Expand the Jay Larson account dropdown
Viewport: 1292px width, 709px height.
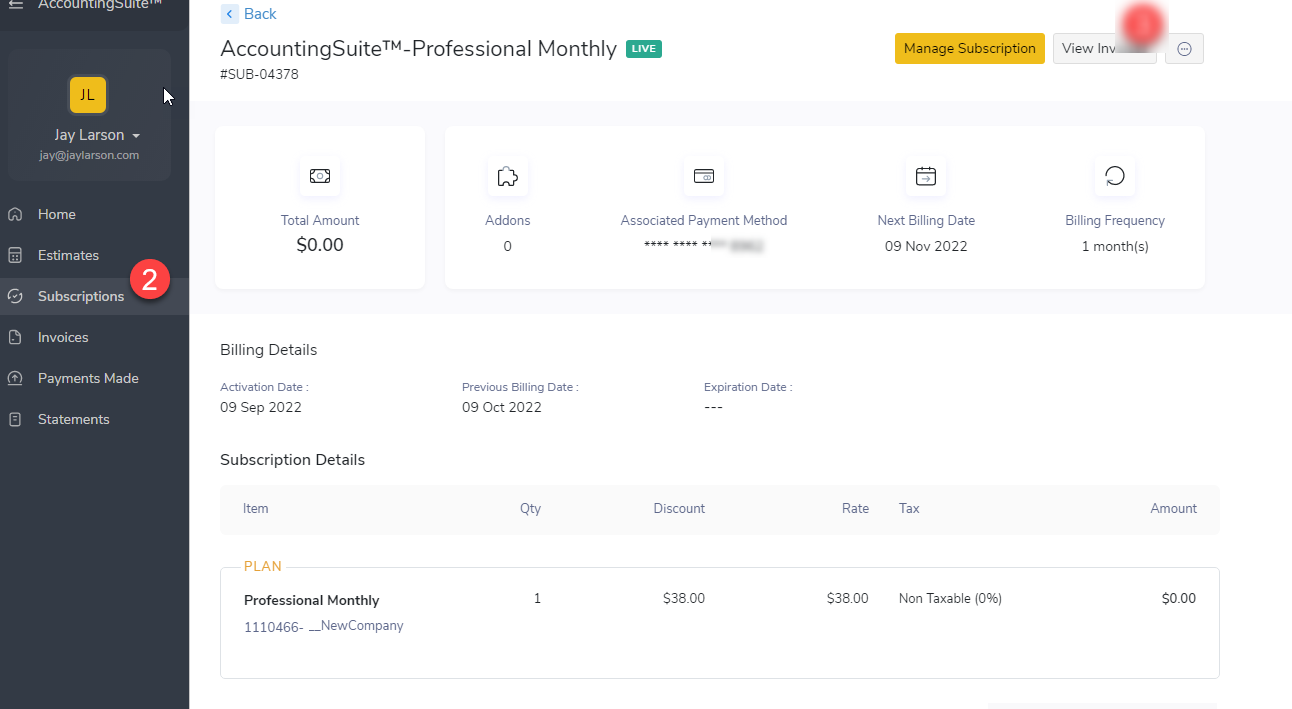tap(97, 135)
